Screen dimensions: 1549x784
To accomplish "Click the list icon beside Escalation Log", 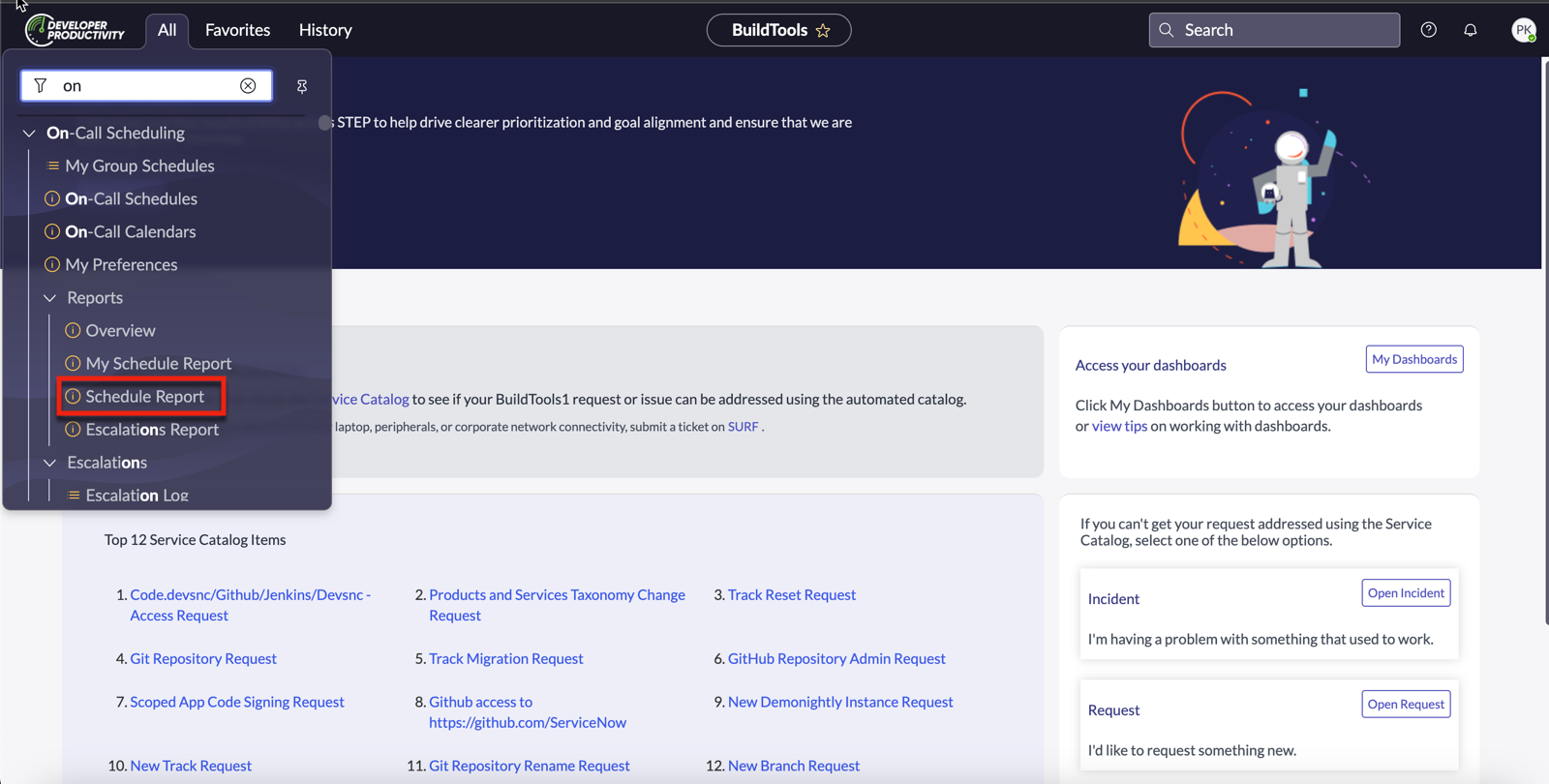I will (x=73, y=495).
